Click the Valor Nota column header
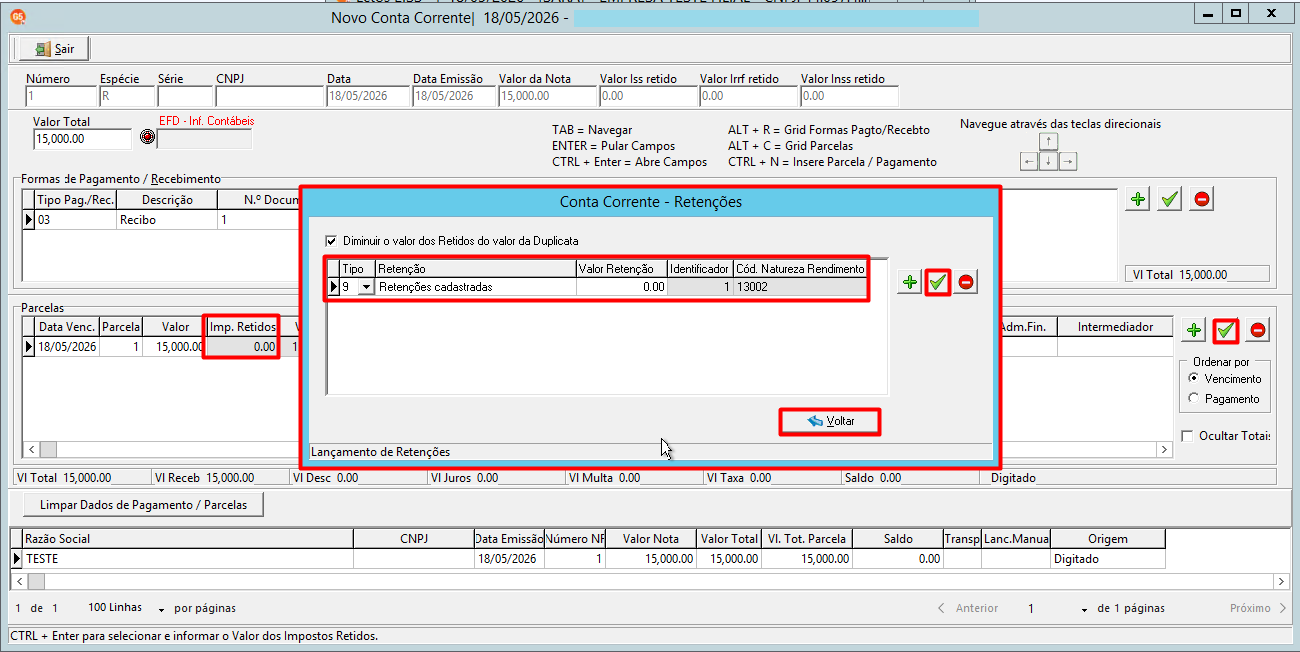 click(x=650, y=539)
